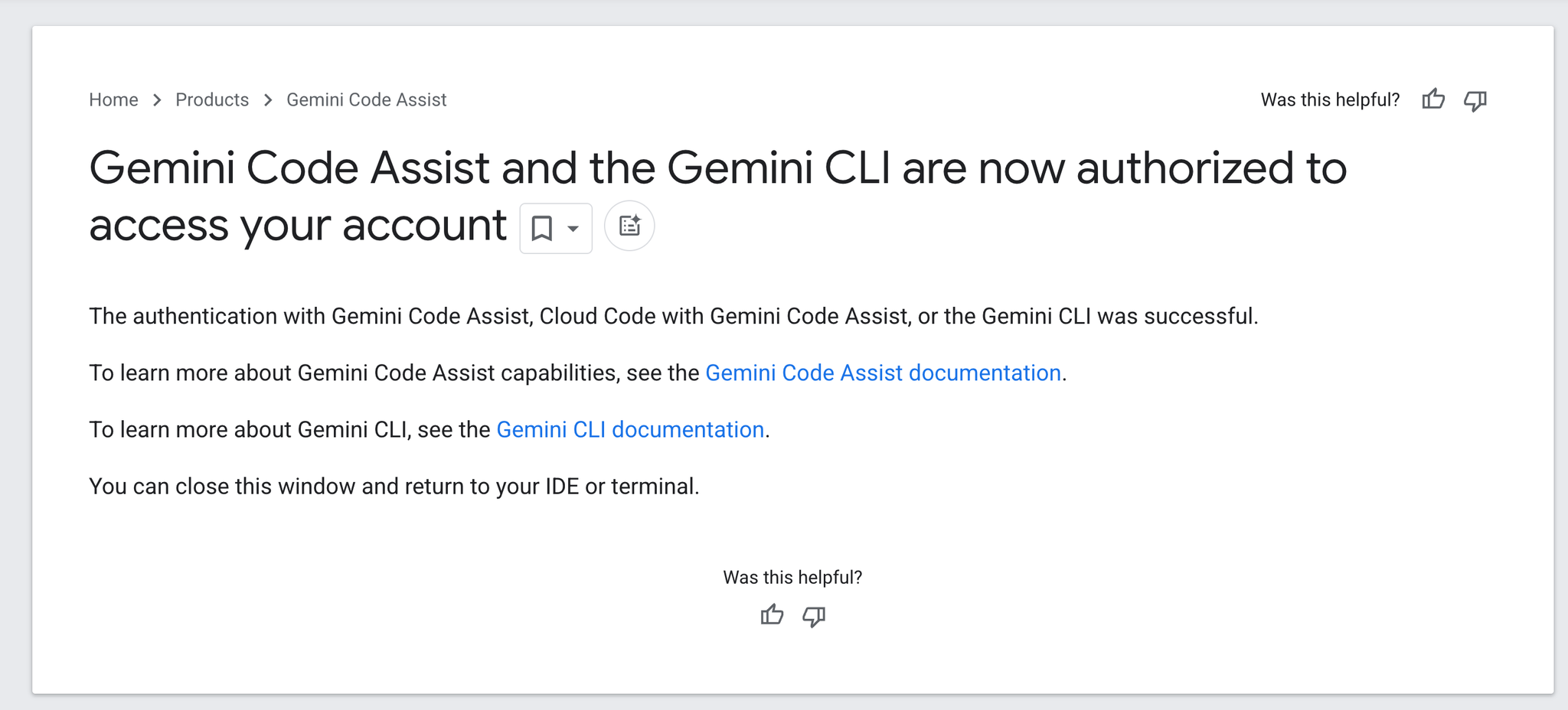The width and height of the screenshot is (1568, 710).
Task: Expand the bookmark dropdown arrow
Action: pyautogui.click(x=573, y=228)
